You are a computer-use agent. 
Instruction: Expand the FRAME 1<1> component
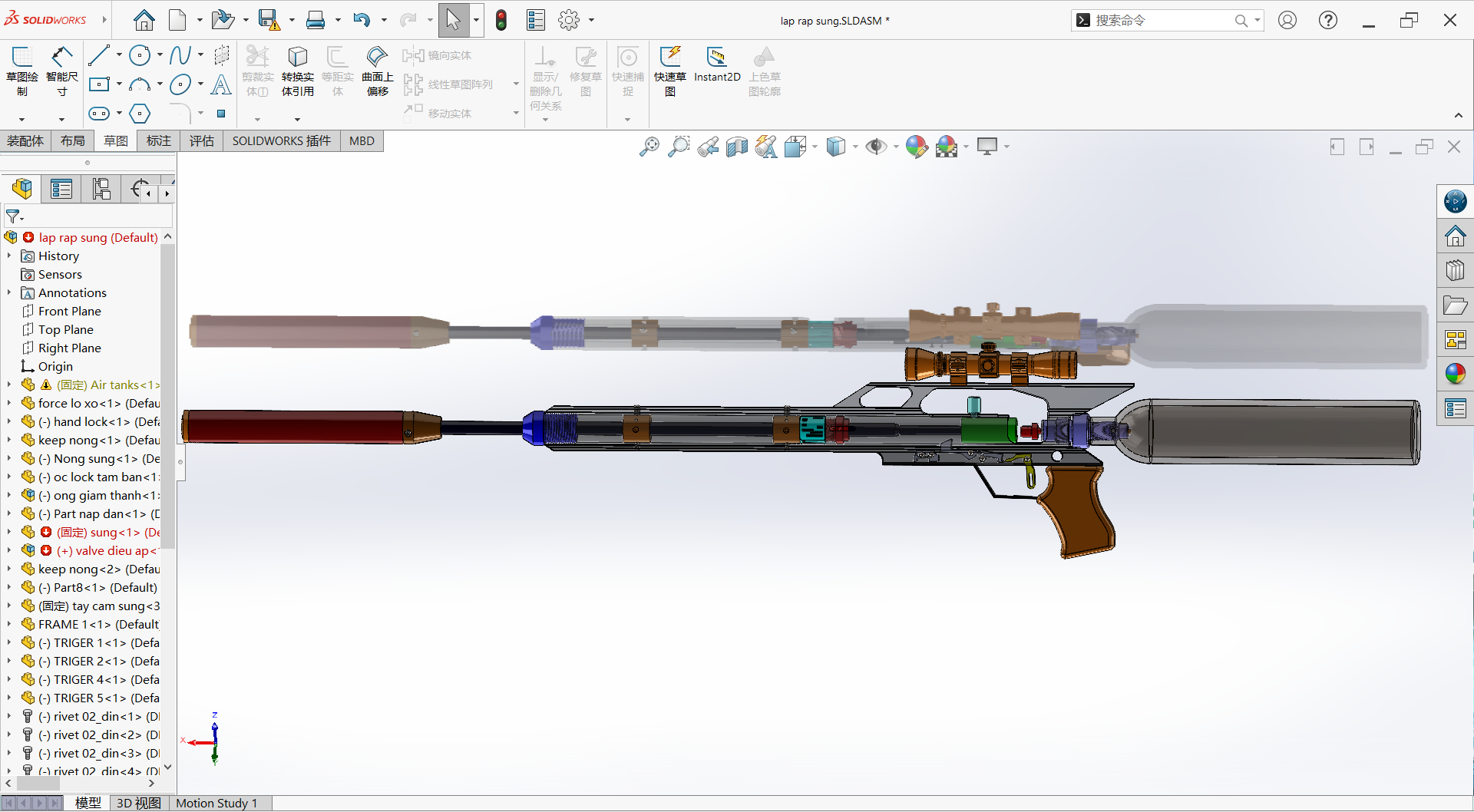(9, 624)
